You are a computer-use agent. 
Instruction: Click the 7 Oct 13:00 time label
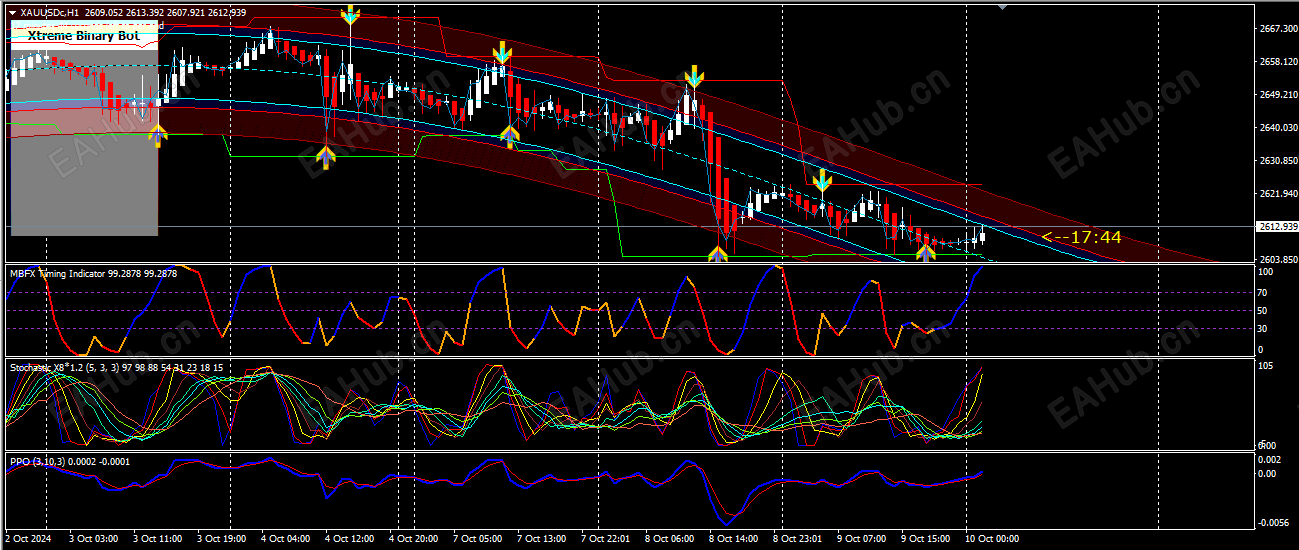pos(543,539)
